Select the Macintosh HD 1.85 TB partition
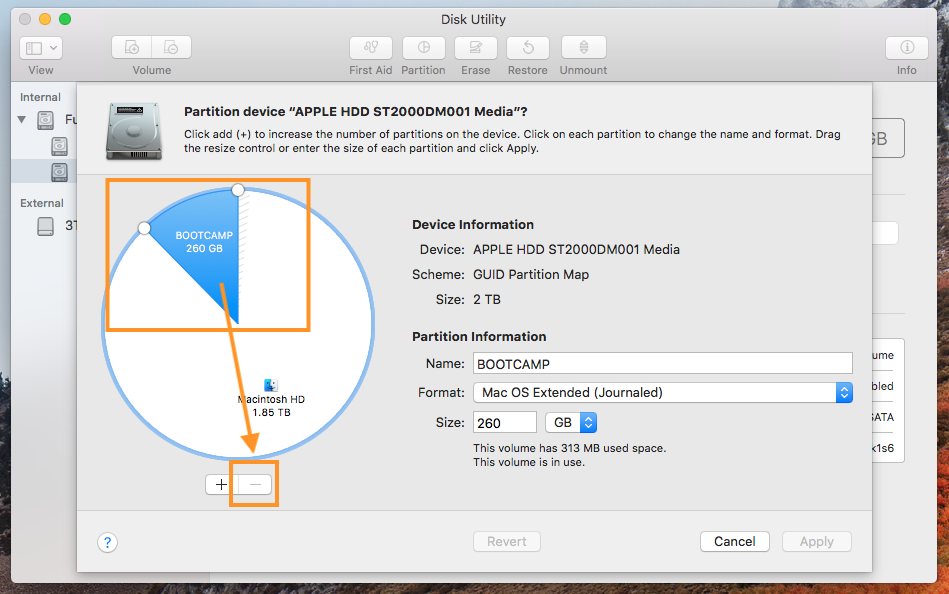 tap(271, 406)
